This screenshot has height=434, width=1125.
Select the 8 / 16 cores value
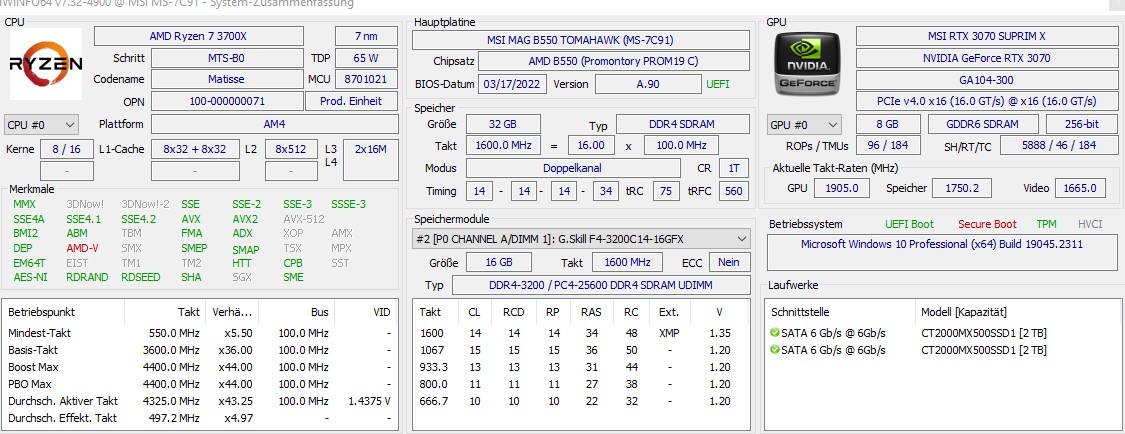pos(67,149)
